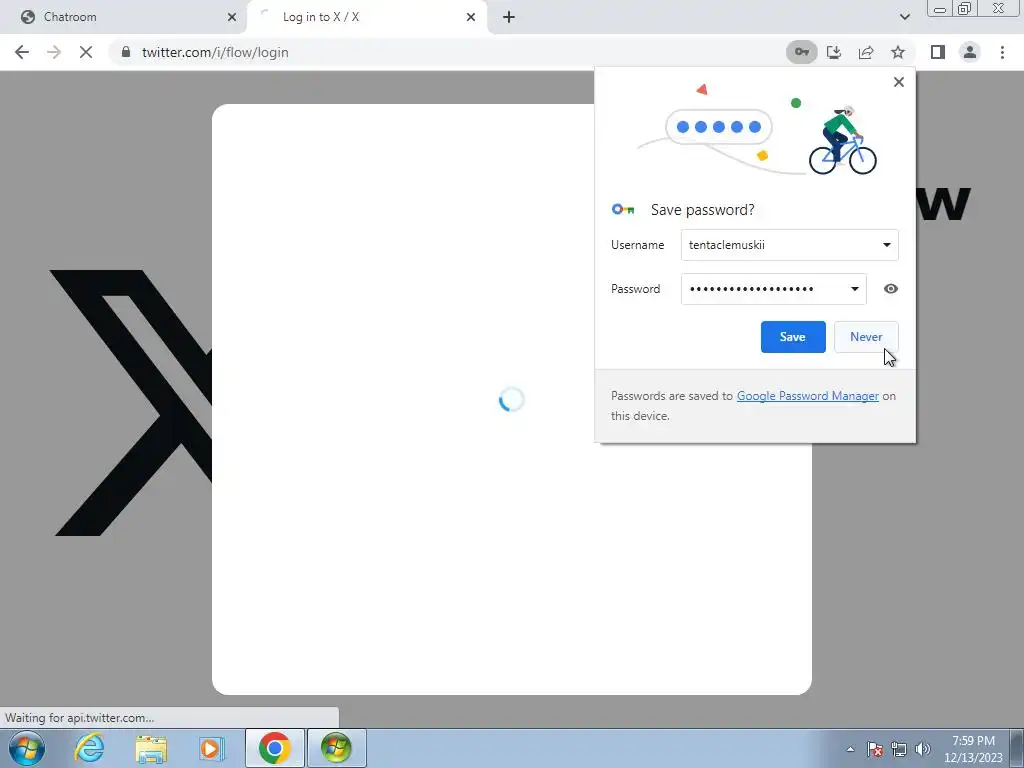Open a new tab with plus button
Viewport: 1024px width, 768px height.
(x=509, y=17)
